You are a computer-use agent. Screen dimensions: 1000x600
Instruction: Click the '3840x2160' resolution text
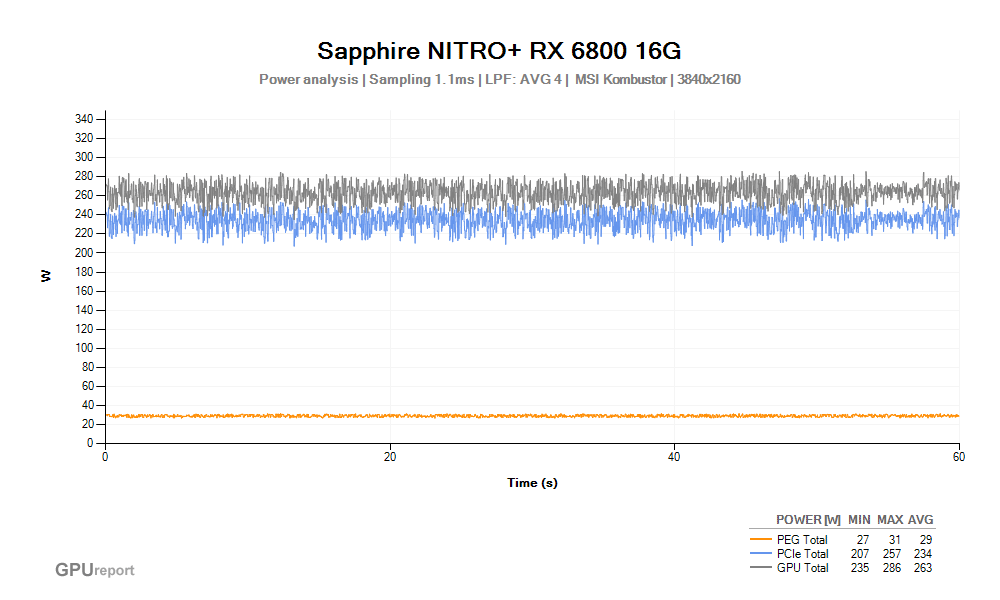[x=709, y=80]
